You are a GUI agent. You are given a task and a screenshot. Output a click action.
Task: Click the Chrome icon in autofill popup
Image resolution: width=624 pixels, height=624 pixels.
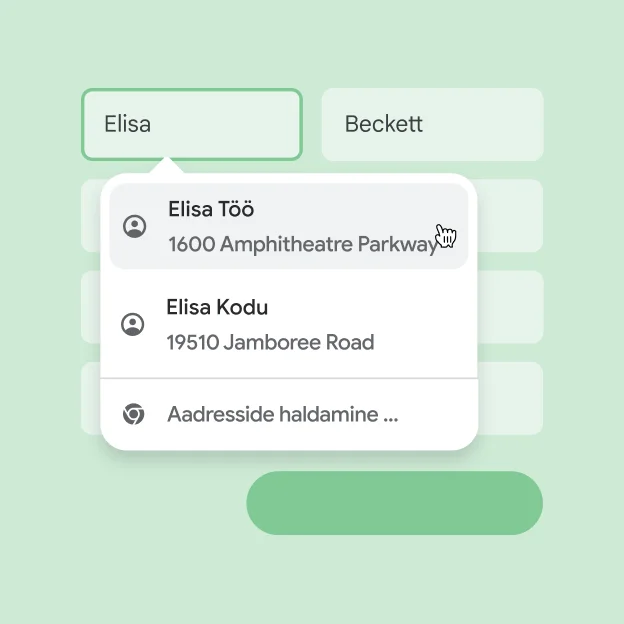pyautogui.click(x=133, y=414)
